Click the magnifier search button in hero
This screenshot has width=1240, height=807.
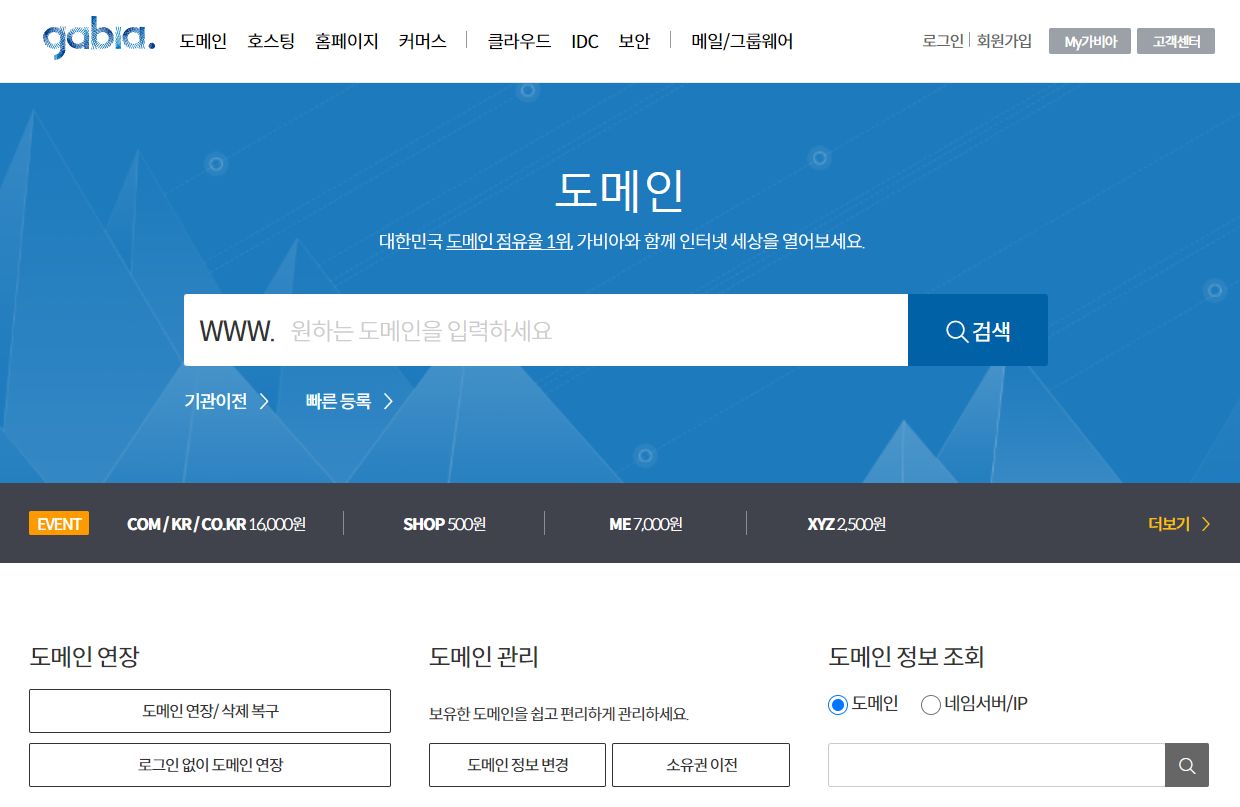point(977,331)
